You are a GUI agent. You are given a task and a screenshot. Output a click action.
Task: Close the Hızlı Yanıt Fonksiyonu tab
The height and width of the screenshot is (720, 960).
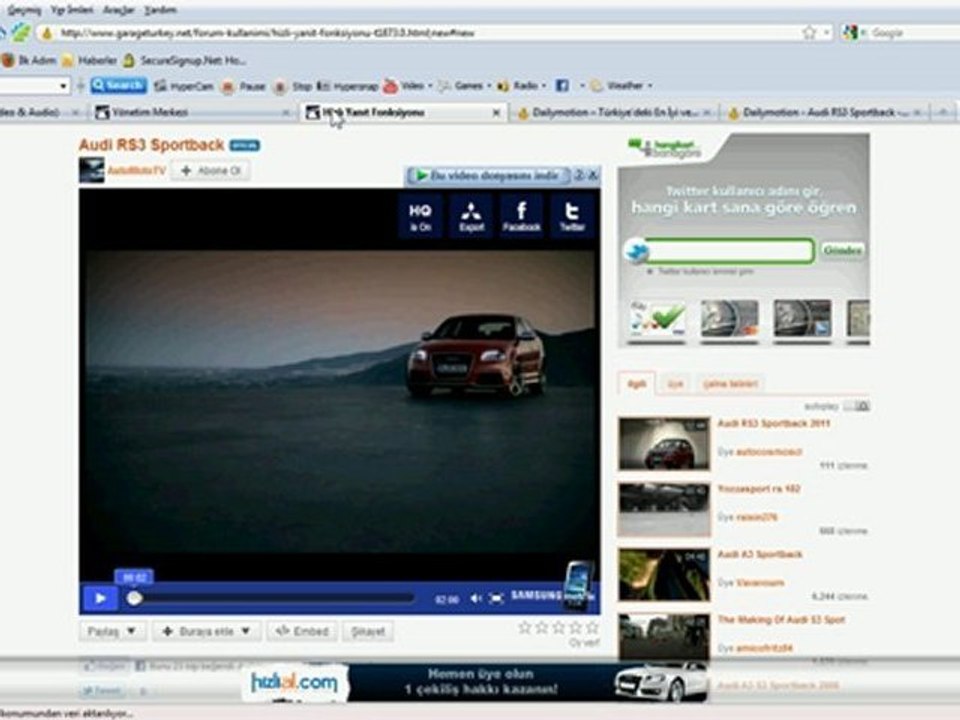point(497,113)
